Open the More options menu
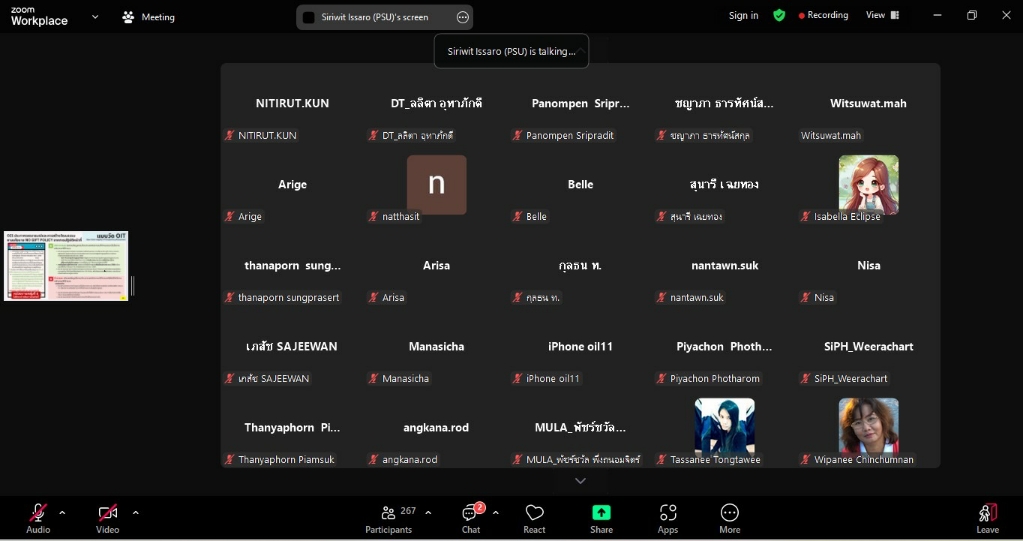Viewport: 1023px width, 541px height. coord(729,517)
